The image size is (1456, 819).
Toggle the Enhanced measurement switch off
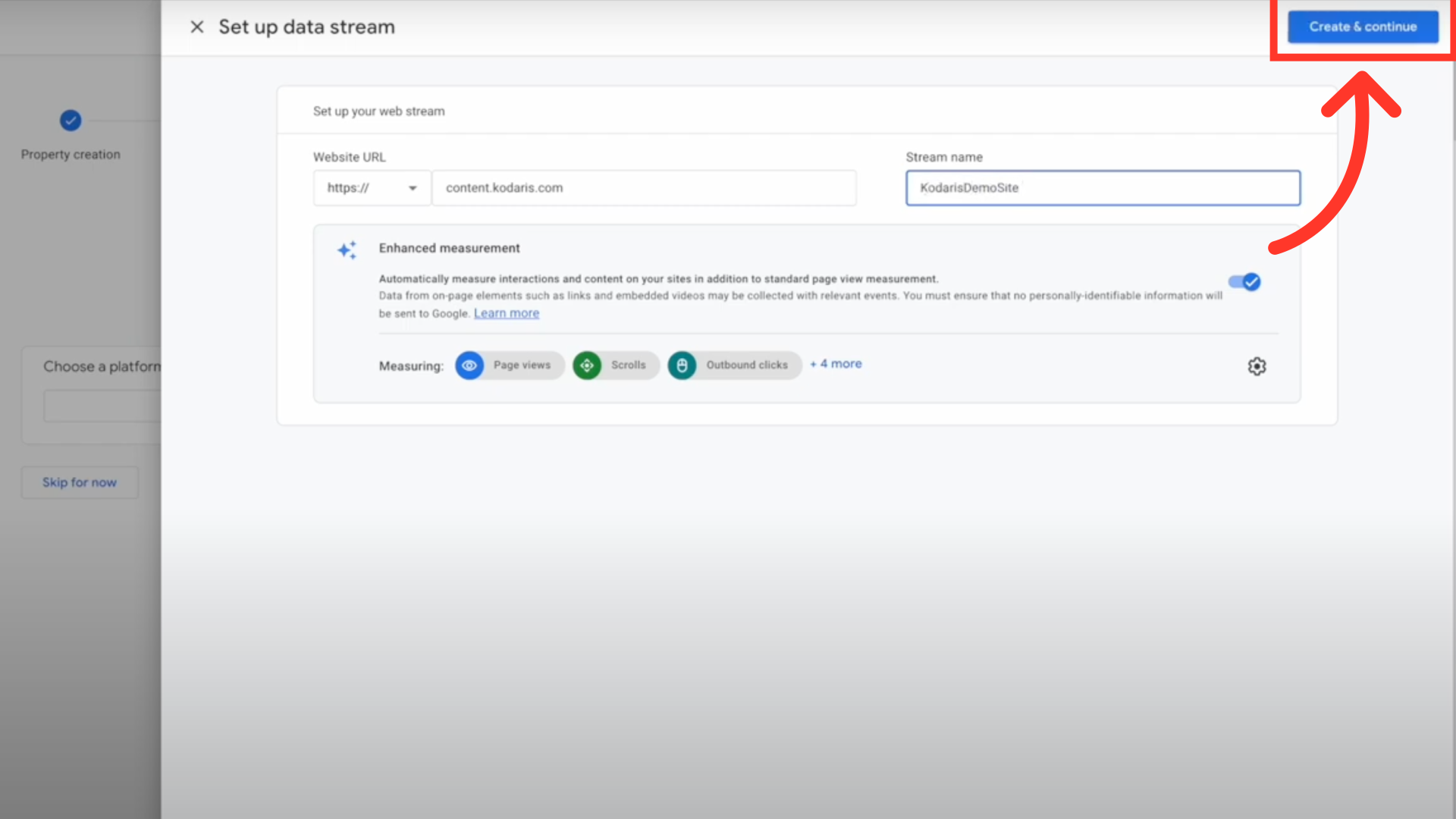[x=1244, y=282]
